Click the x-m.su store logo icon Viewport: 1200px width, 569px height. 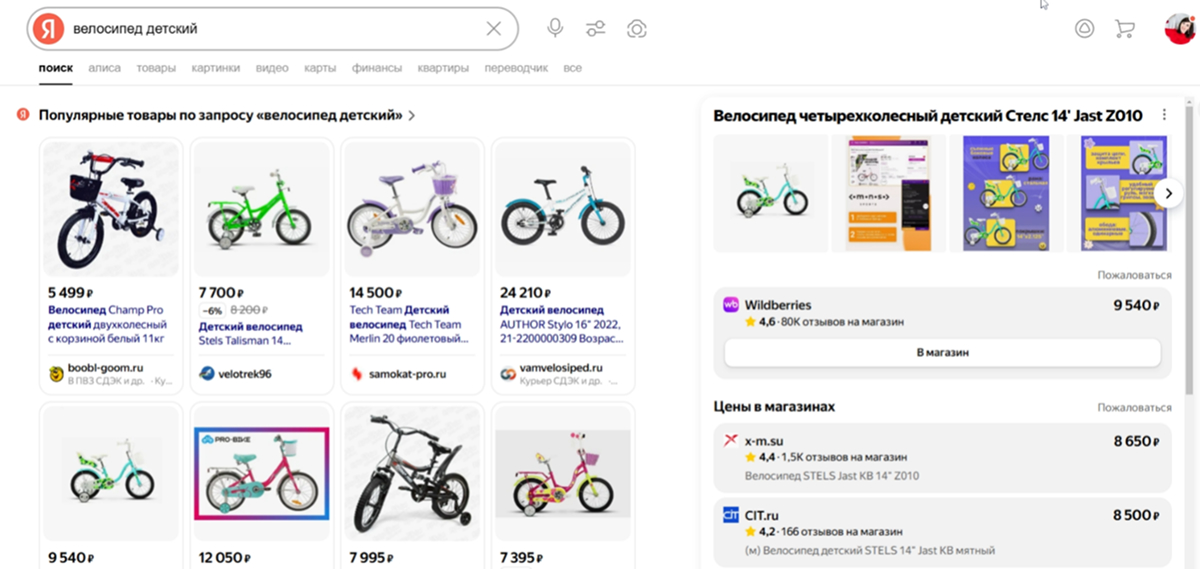731,441
